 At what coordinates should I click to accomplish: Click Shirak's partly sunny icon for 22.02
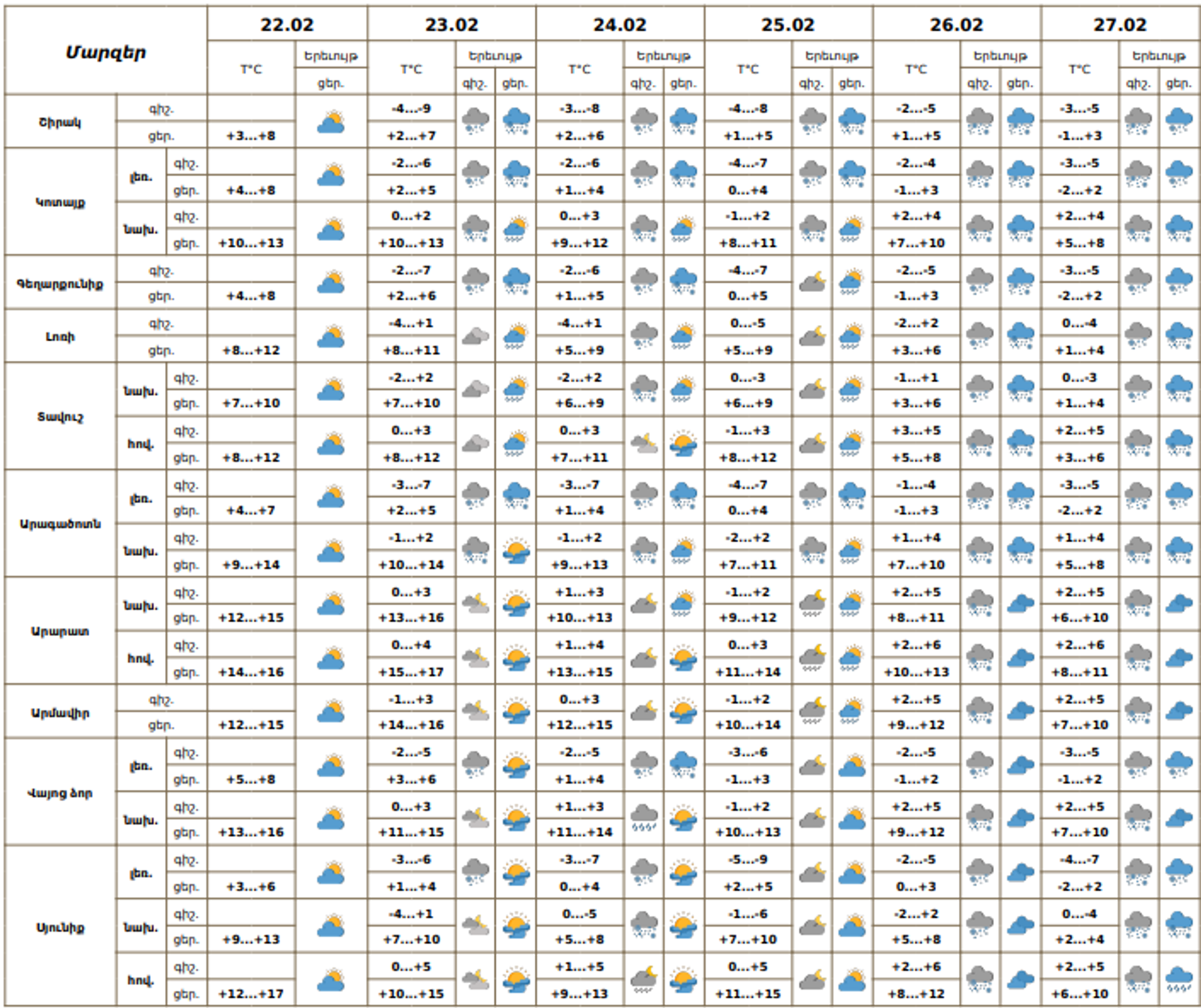(330, 122)
